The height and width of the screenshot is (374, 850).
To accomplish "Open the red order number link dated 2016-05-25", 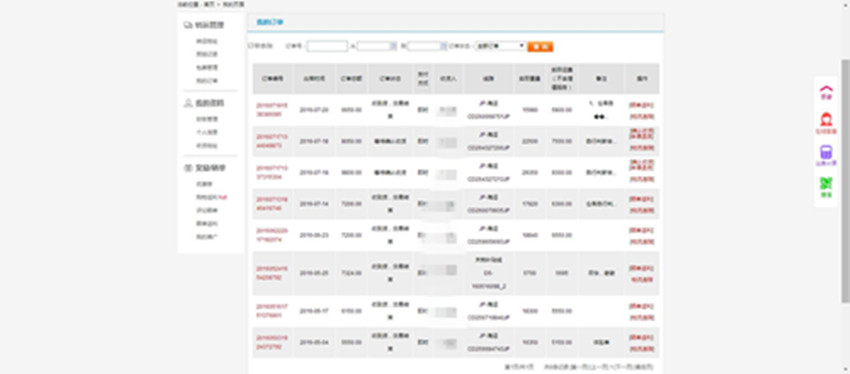I will click(272, 273).
